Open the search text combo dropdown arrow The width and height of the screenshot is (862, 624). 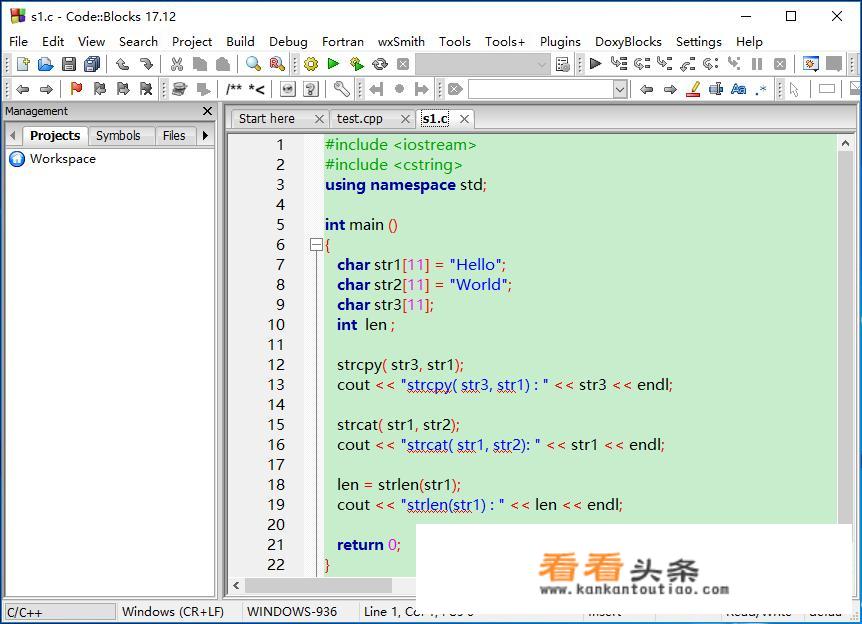pyautogui.click(x=620, y=89)
